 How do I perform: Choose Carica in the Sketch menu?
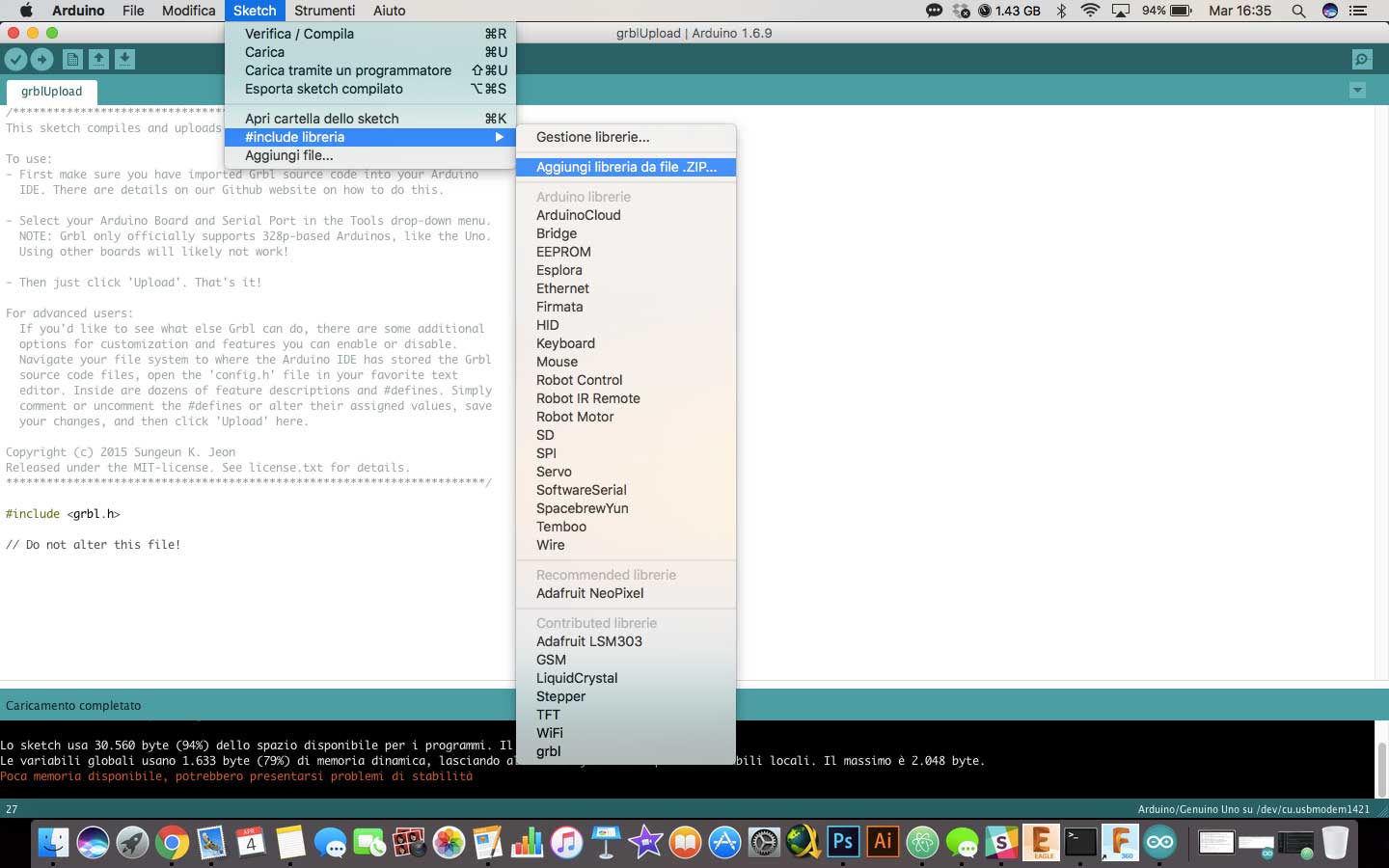click(370, 52)
